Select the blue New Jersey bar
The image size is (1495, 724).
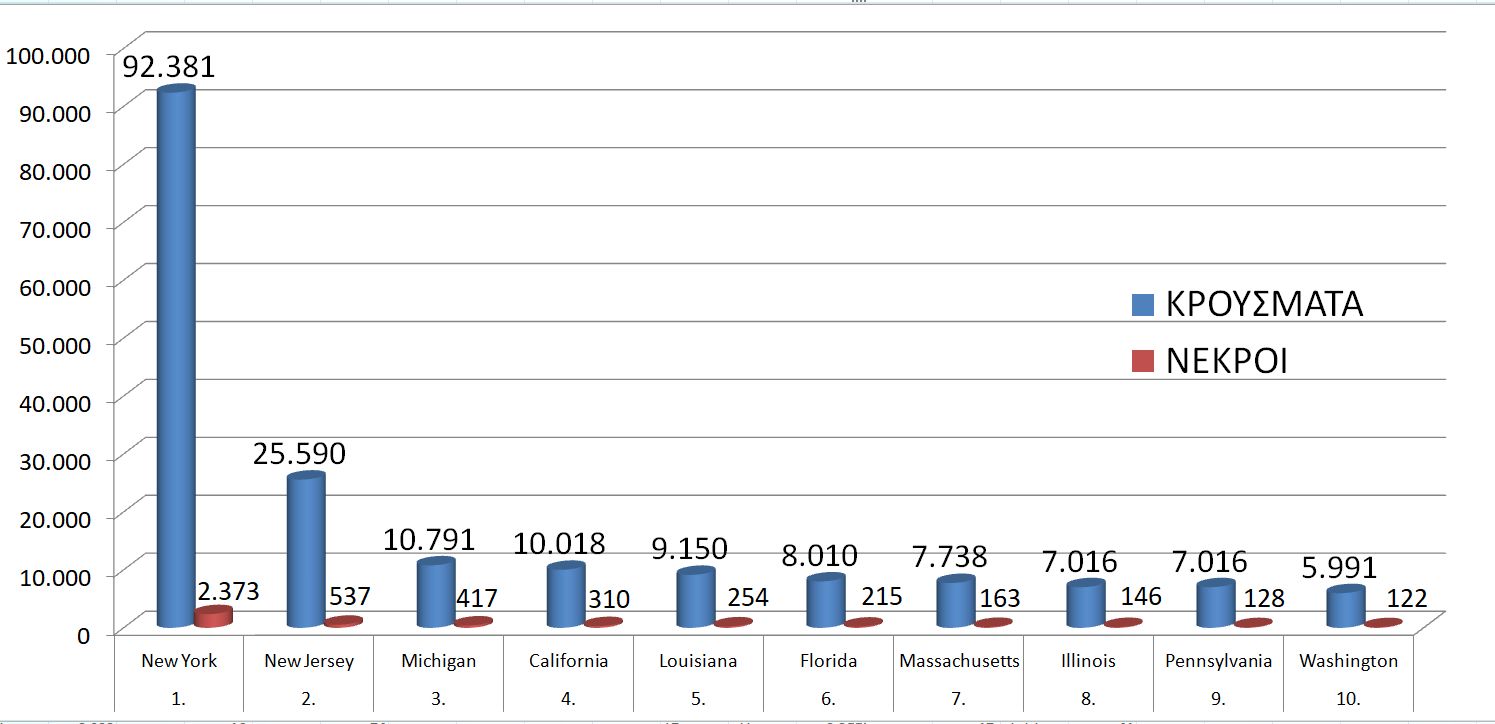click(305, 550)
